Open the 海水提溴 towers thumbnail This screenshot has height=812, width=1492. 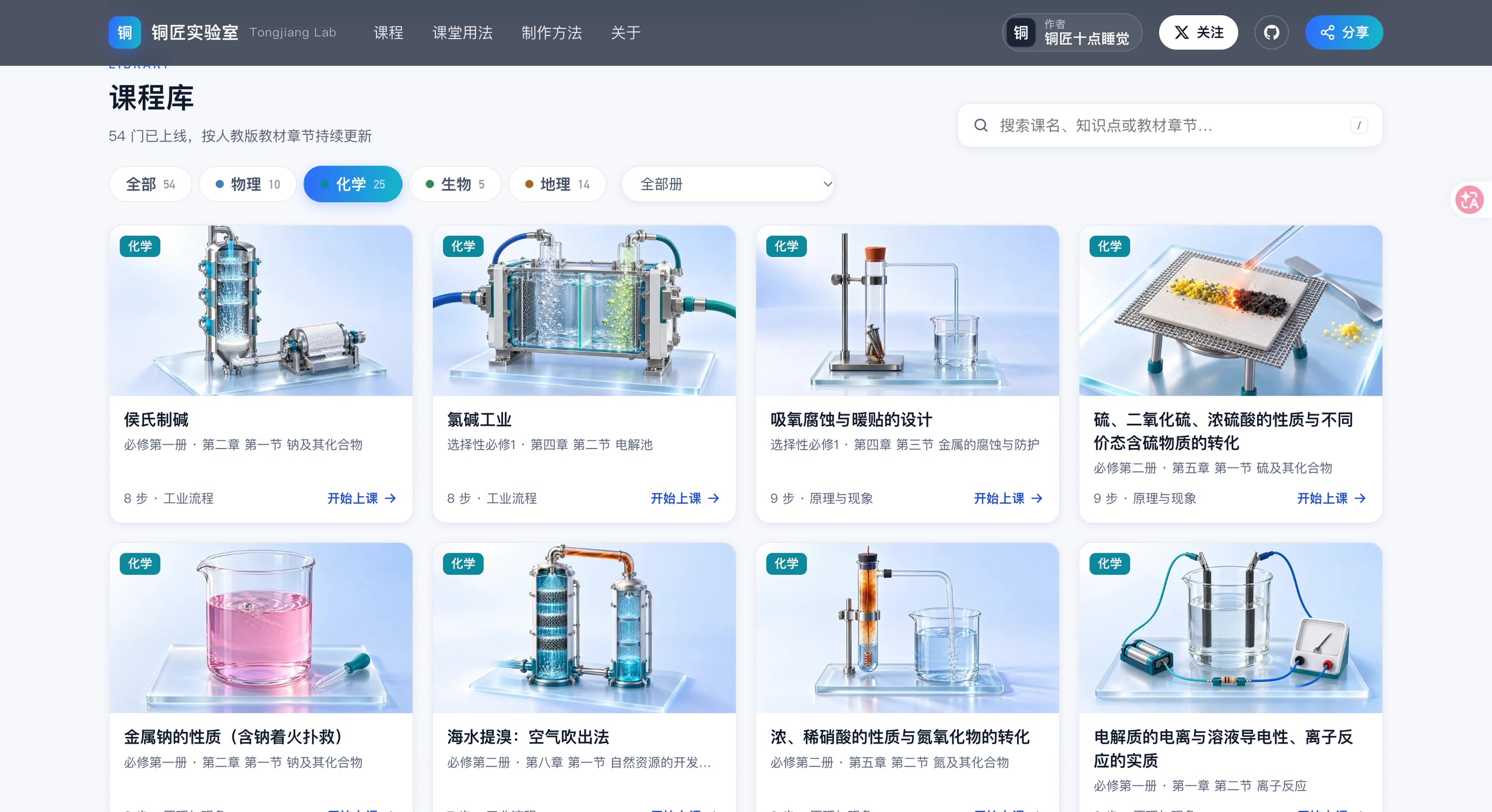584,628
